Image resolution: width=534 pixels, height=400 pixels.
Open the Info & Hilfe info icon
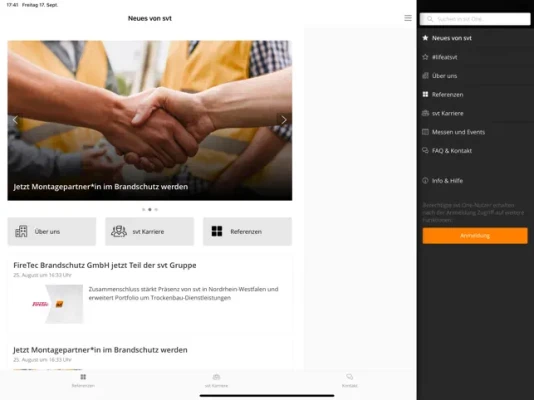click(x=425, y=180)
